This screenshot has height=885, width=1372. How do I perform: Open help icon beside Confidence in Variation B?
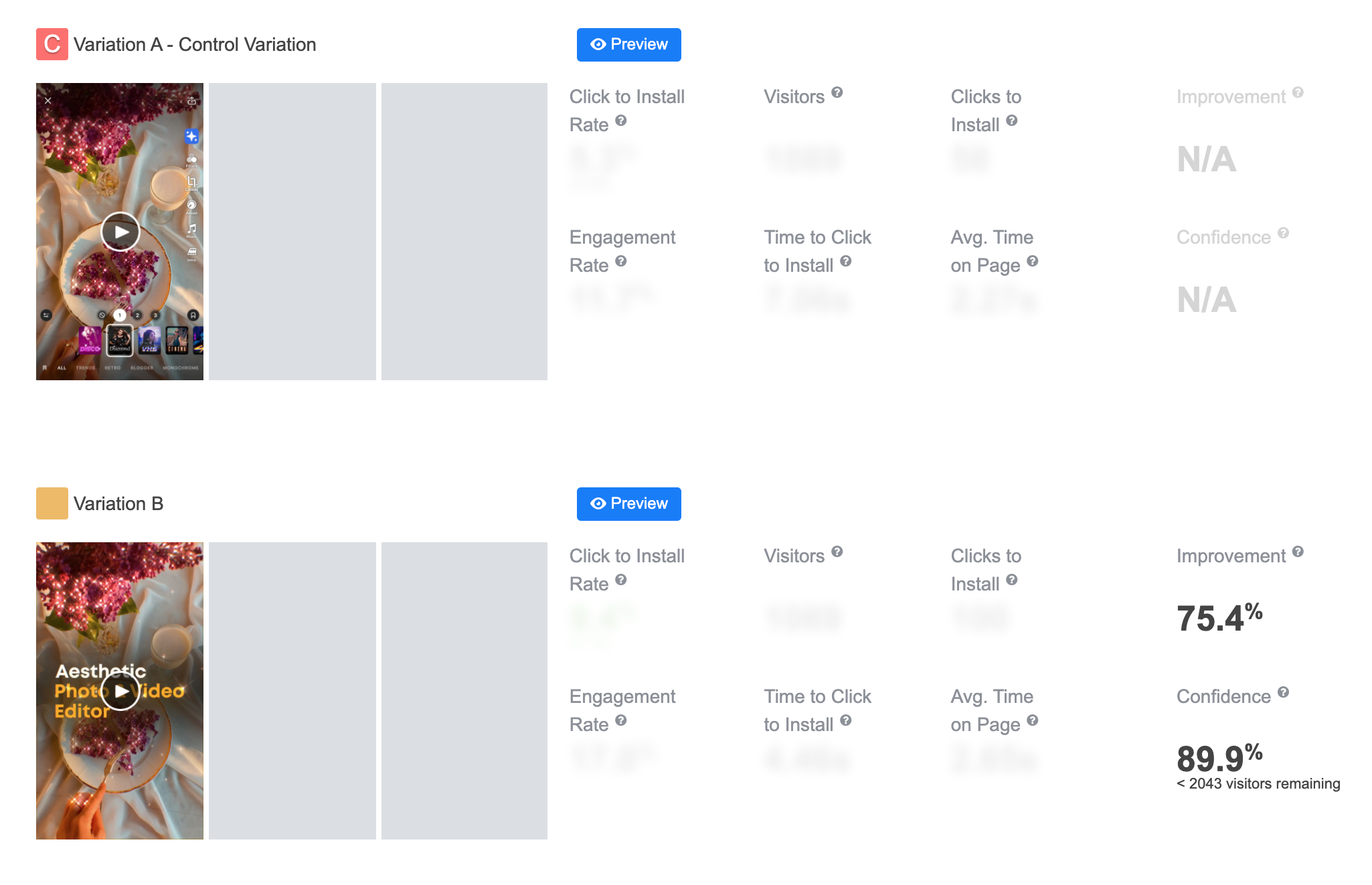click(1283, 692)
